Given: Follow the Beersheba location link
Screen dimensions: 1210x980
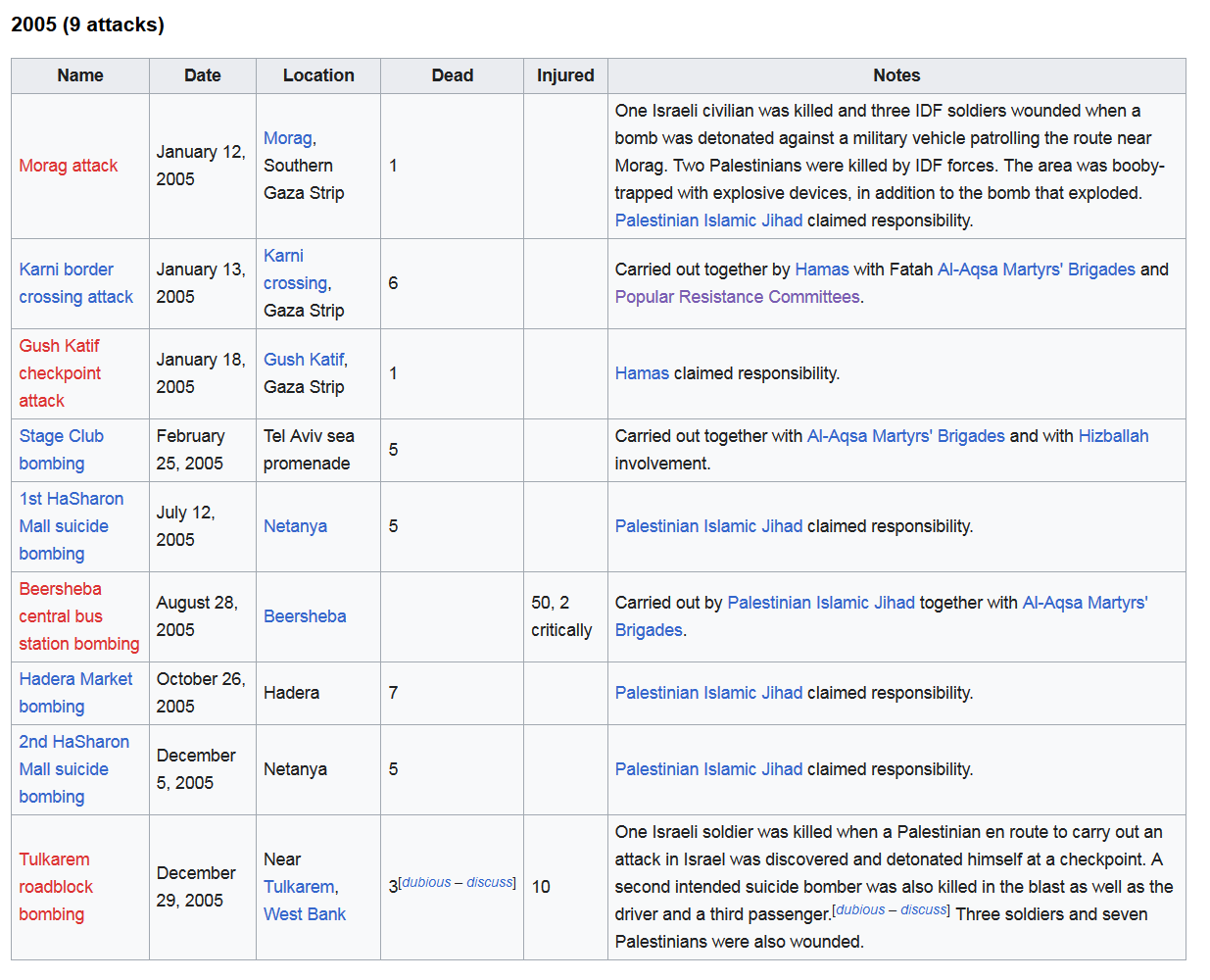Looking at the screenshot, I should 305,616.
